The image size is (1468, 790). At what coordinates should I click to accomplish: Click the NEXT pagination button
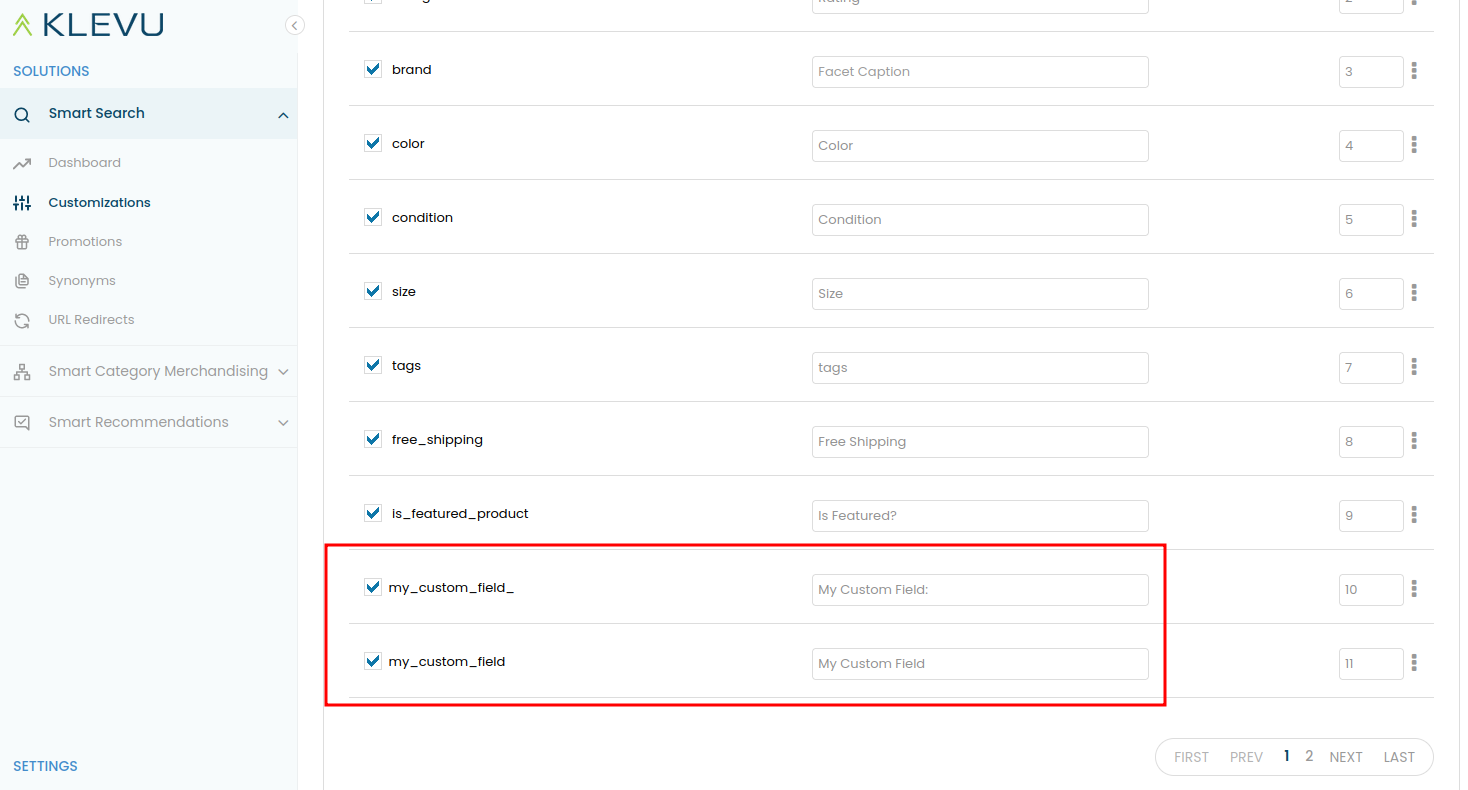pos(1345,757)
